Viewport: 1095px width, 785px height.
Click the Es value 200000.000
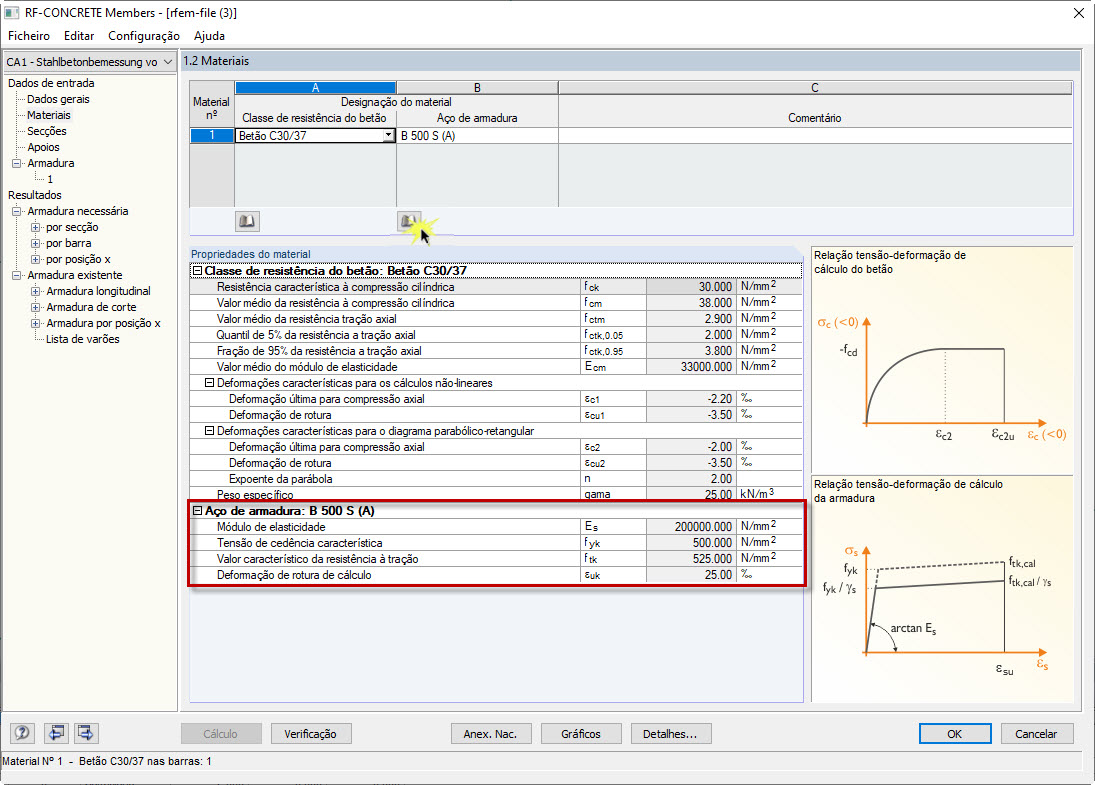pyautogui.click(x=691, y=527)
